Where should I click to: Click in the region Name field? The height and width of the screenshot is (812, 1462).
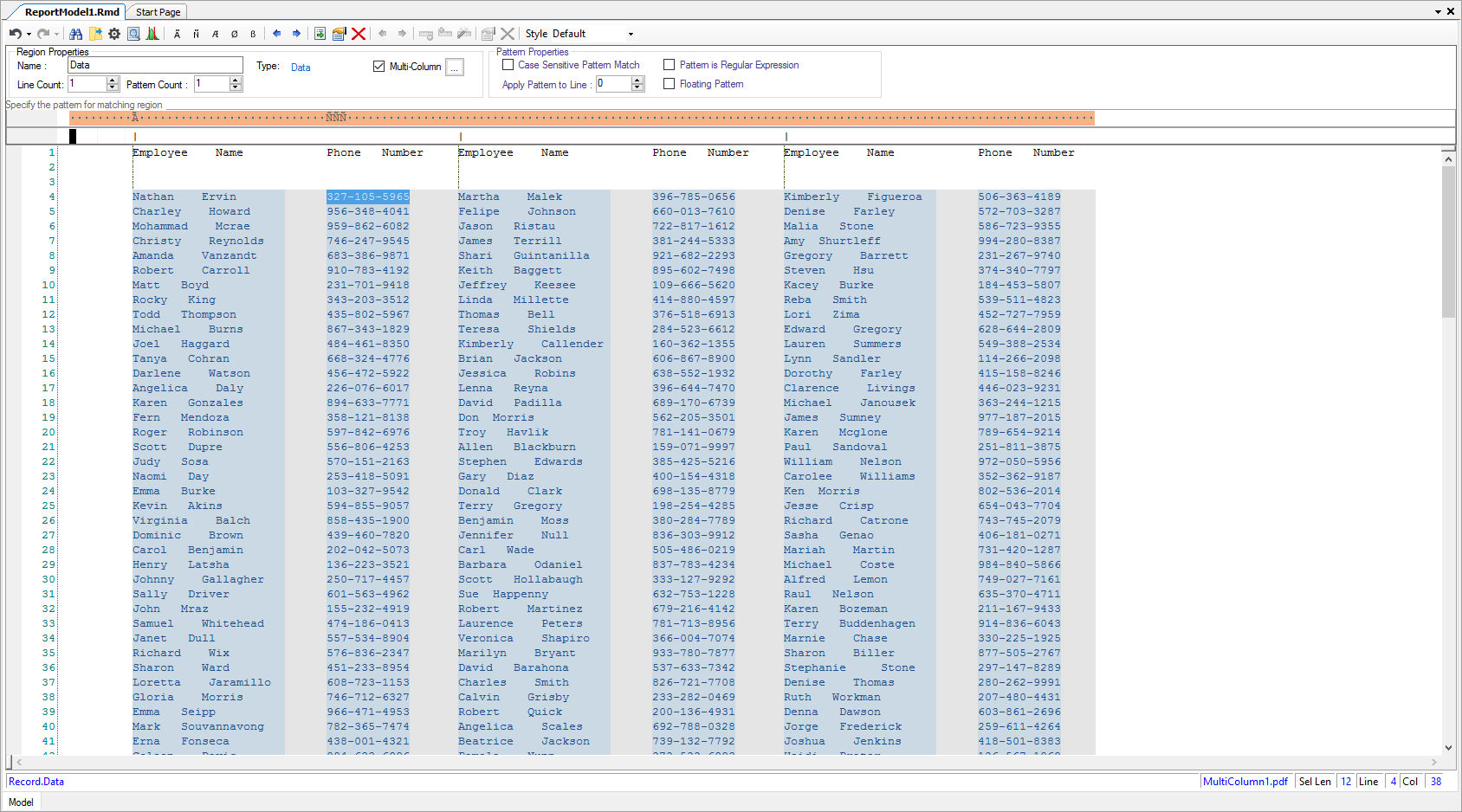tap(155, 65)
